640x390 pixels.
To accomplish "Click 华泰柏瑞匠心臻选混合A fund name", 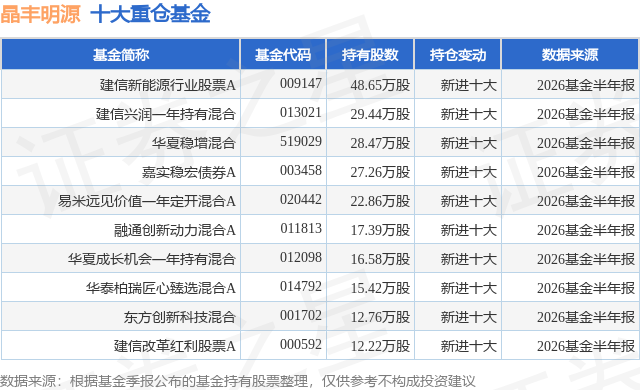I will tap(161, 288).
